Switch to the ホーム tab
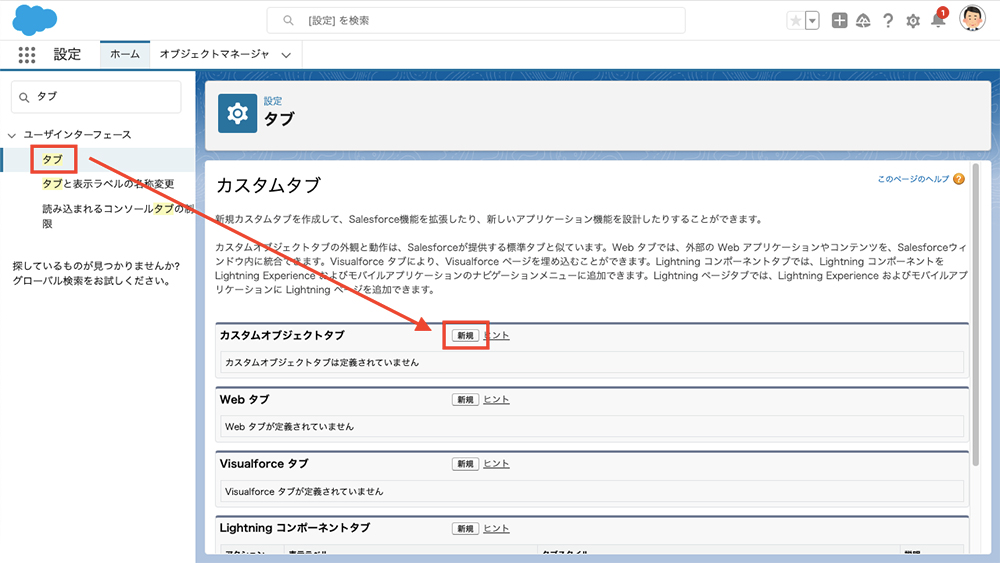The image size is (1000, 563). 125,54
